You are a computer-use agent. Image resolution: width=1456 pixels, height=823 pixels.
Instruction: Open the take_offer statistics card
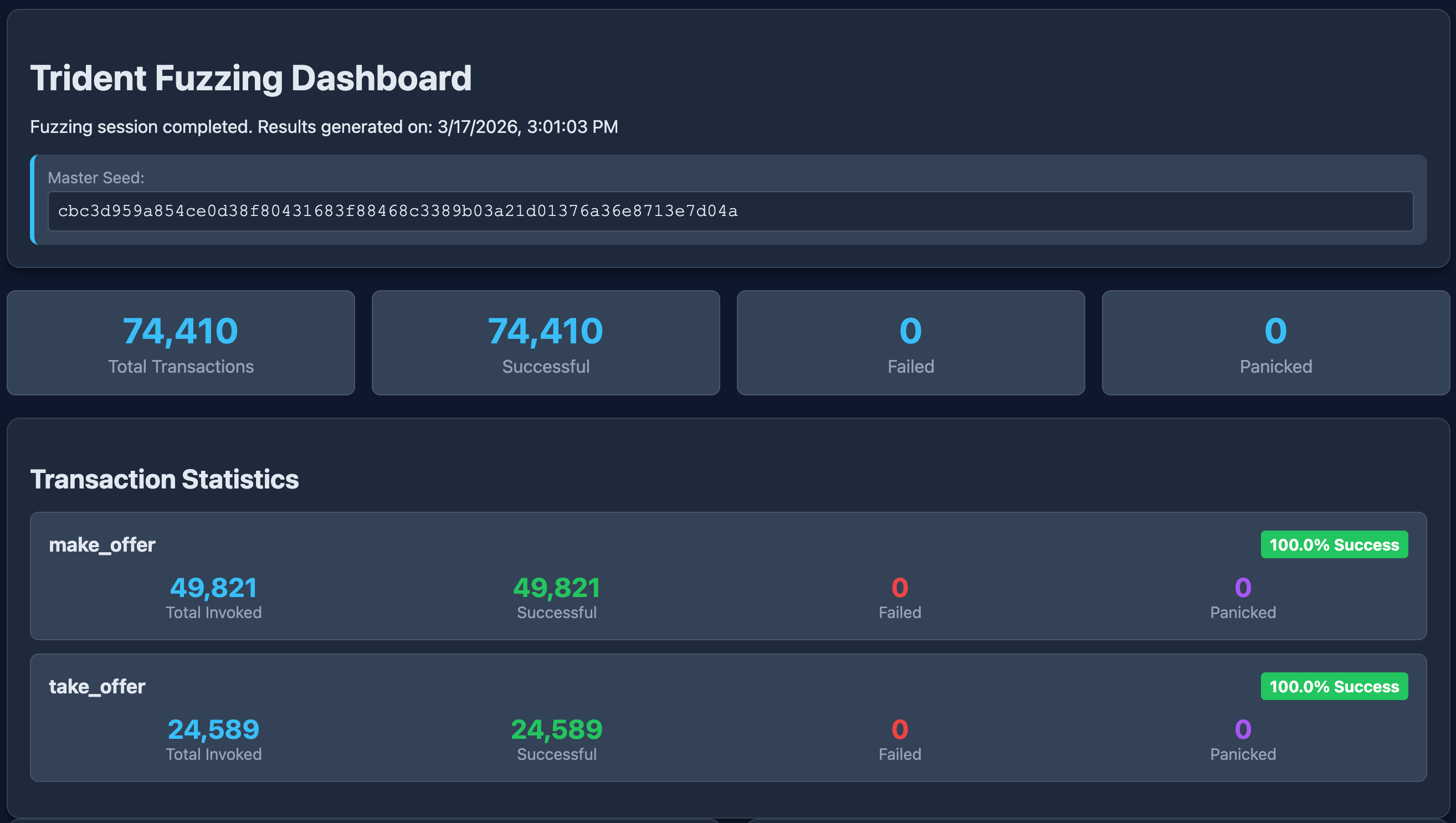click(x=726, y=718)
